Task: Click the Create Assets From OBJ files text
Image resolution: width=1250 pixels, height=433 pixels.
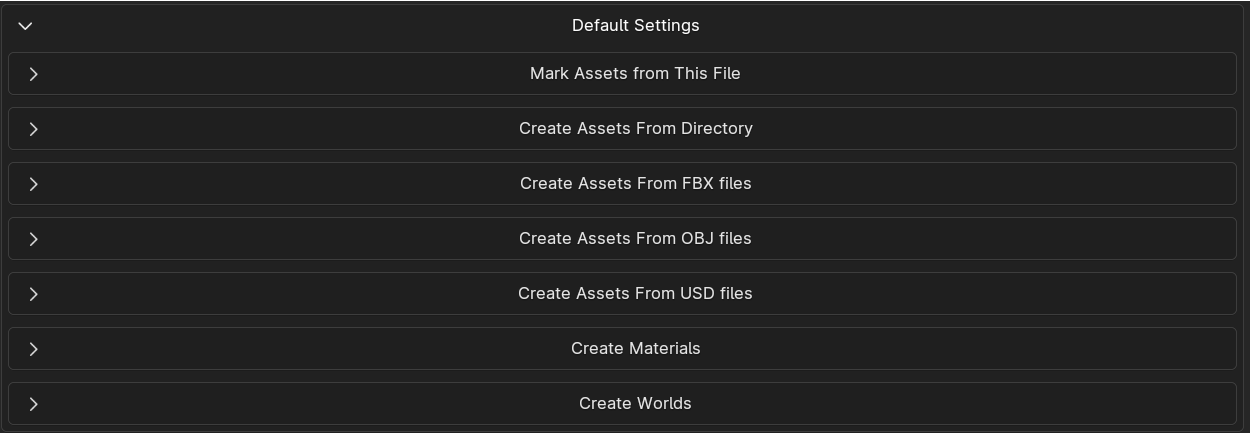Action: pyautogui.click(x=635, y=239)
